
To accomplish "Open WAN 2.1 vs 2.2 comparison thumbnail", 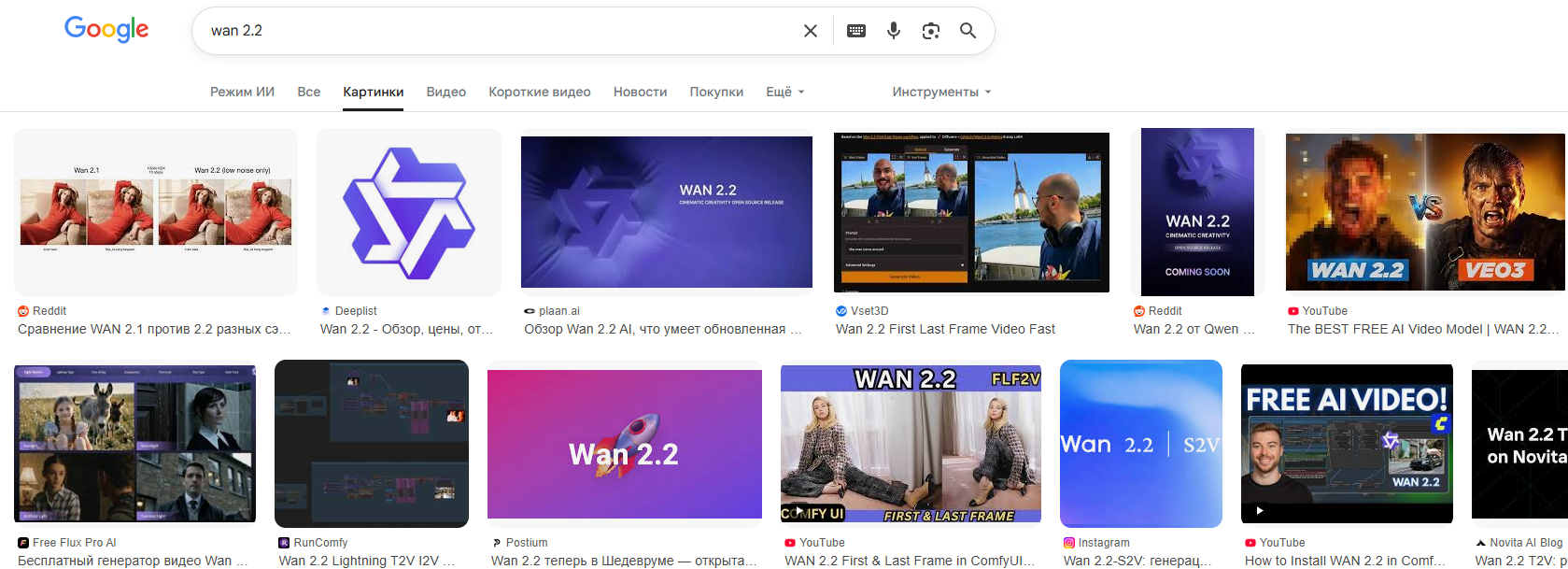I will (156, 212).
